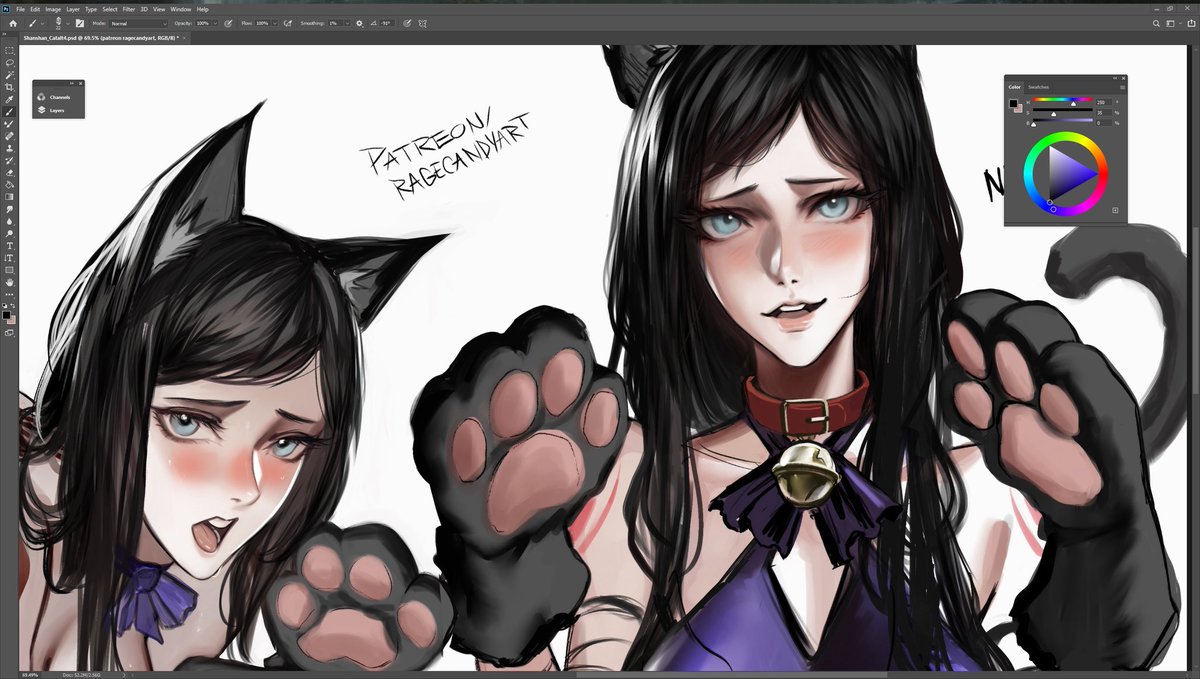Viewport: 1200px width, 679px height.
Task: Select the Smudge tool
Action: (x=10, y=208)
